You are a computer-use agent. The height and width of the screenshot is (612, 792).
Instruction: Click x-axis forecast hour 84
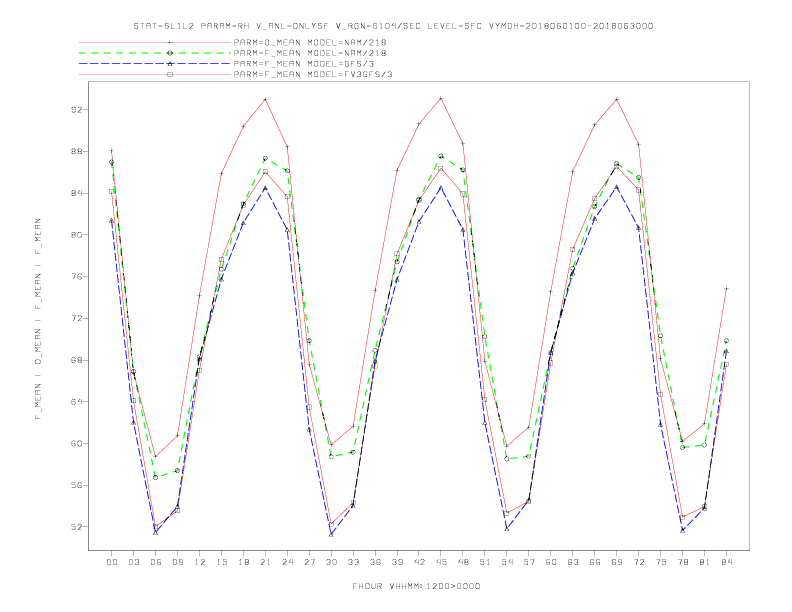(x=727, y=562)
